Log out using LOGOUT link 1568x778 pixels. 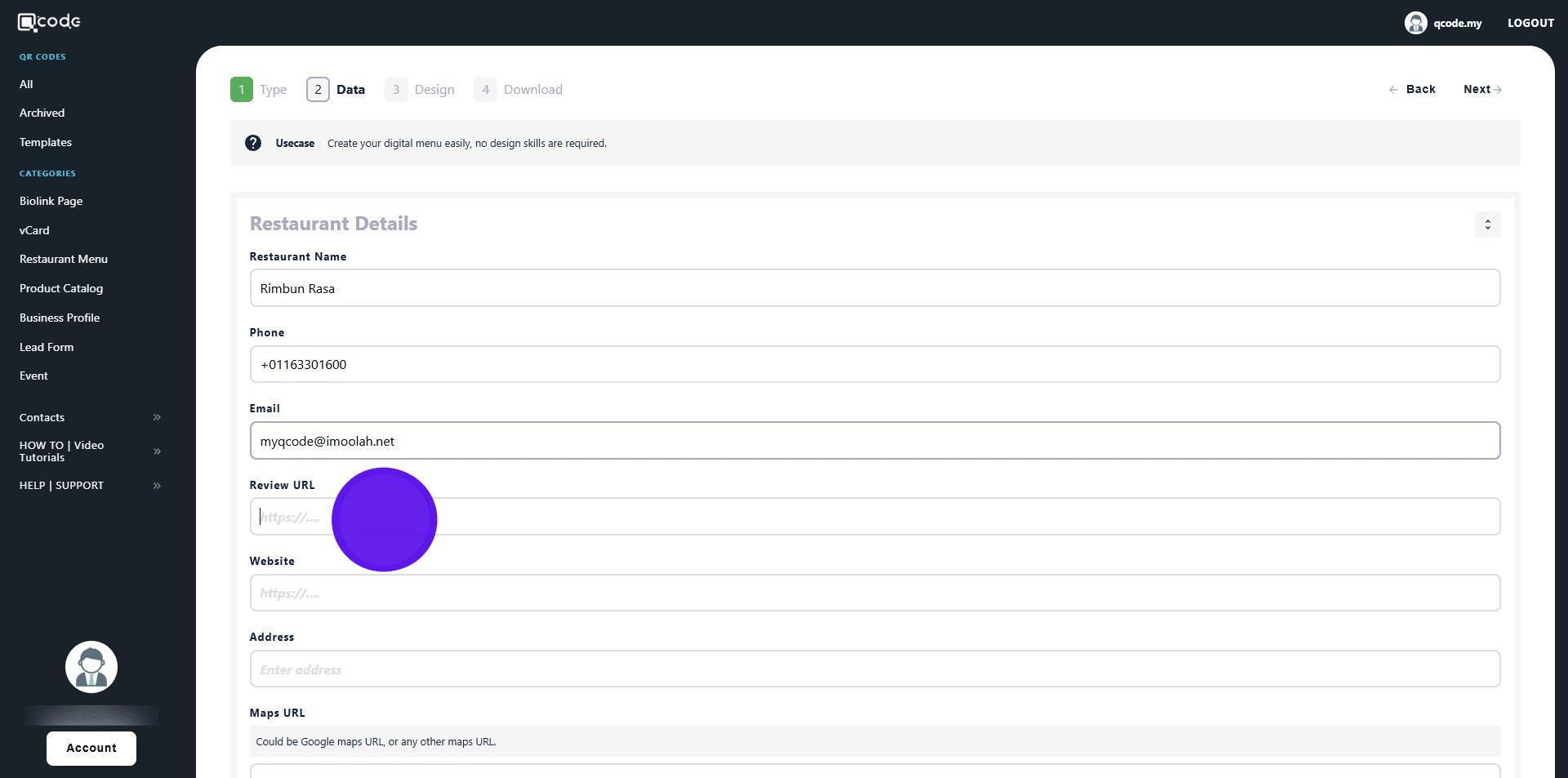point(1530,23)
